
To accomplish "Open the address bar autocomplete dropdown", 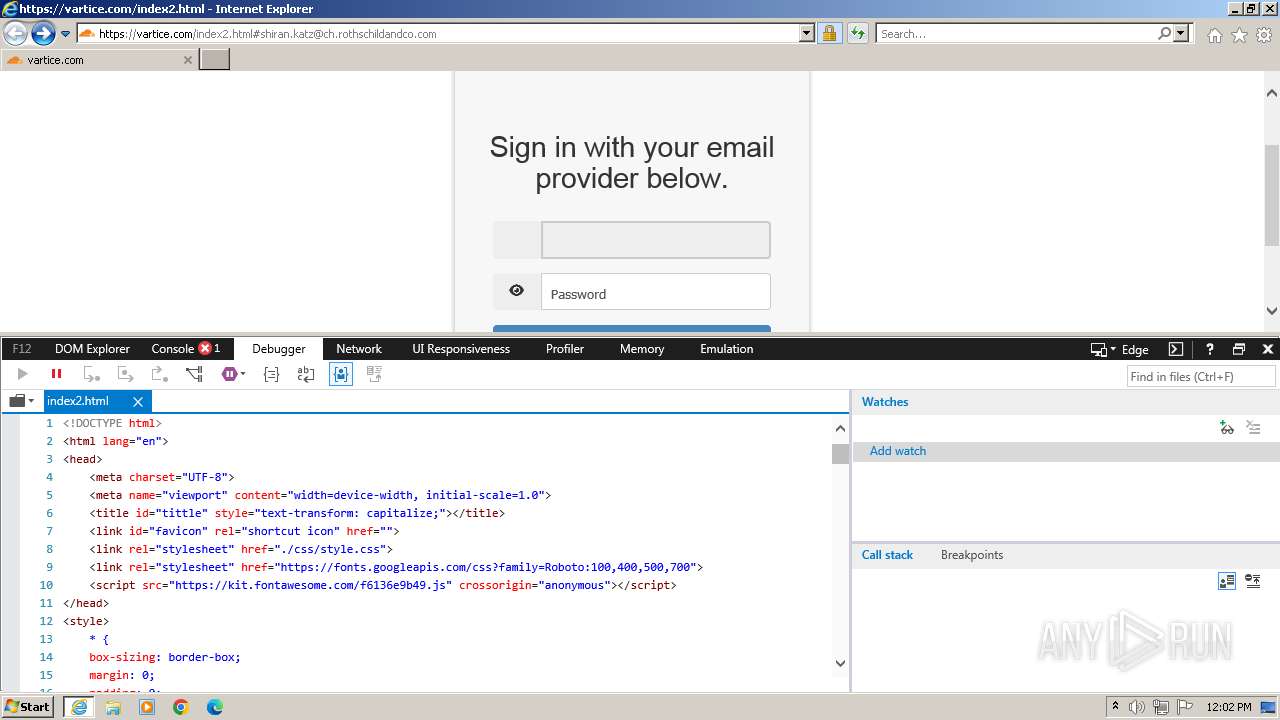I will pos(807,34).
